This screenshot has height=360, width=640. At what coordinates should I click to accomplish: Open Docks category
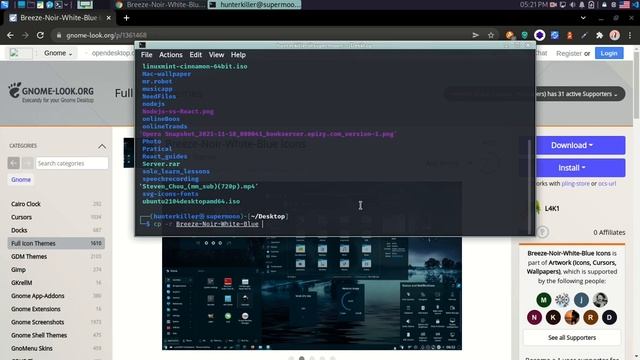coord(19,230)
